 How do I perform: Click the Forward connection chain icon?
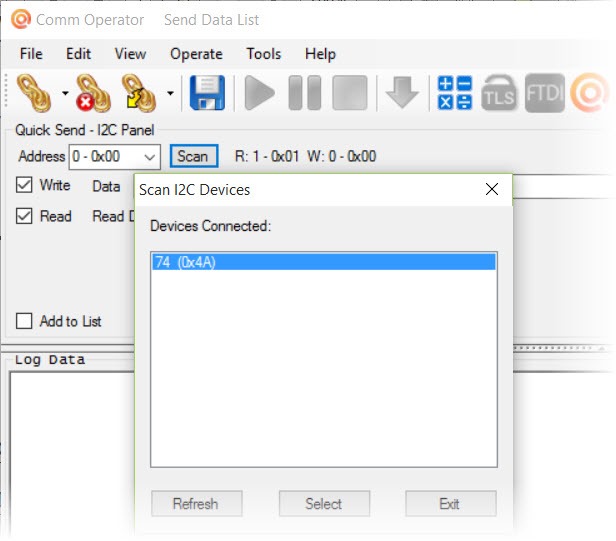pos(139,94)
